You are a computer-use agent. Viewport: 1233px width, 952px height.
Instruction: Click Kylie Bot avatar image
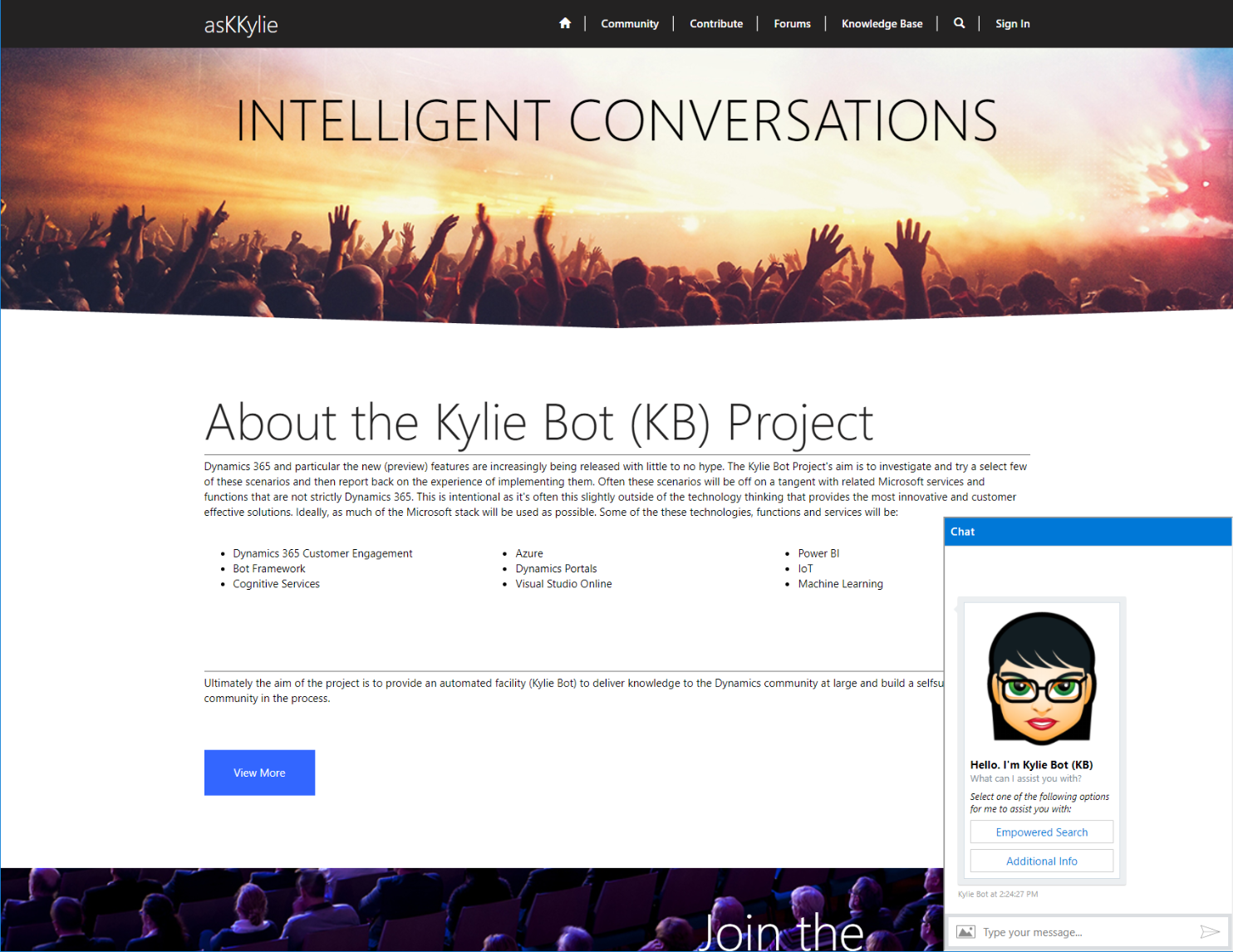[1042, 678]
